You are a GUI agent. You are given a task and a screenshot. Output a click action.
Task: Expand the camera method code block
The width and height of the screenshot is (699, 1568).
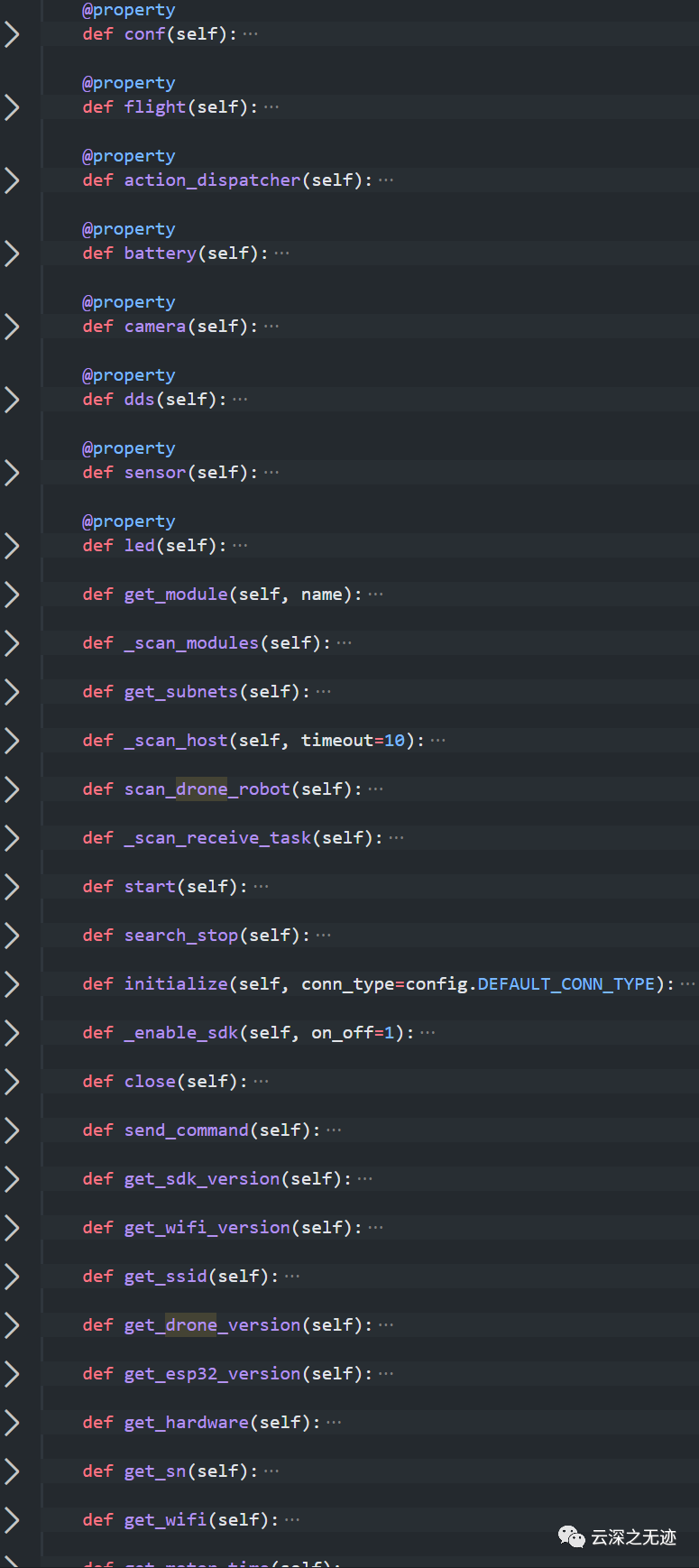coord(12,327)
